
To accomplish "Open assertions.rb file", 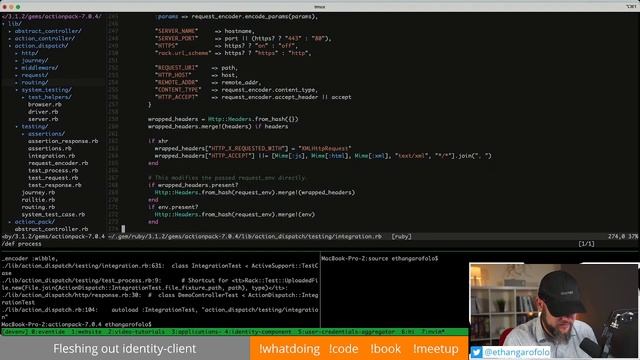I will click(x=50, y=149).
